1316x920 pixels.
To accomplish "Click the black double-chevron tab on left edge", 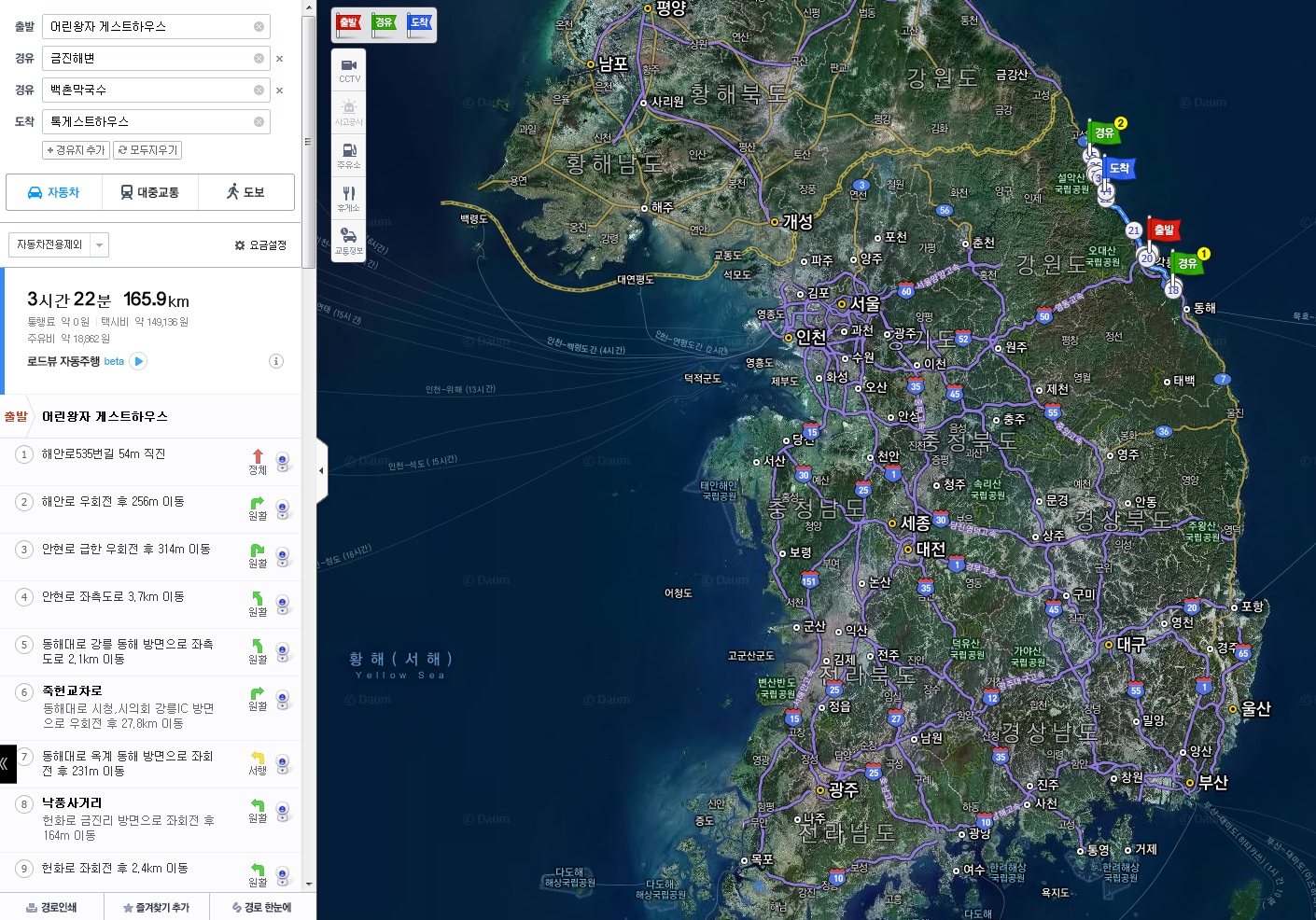I will pyautogui.click(x=7, y=763).
